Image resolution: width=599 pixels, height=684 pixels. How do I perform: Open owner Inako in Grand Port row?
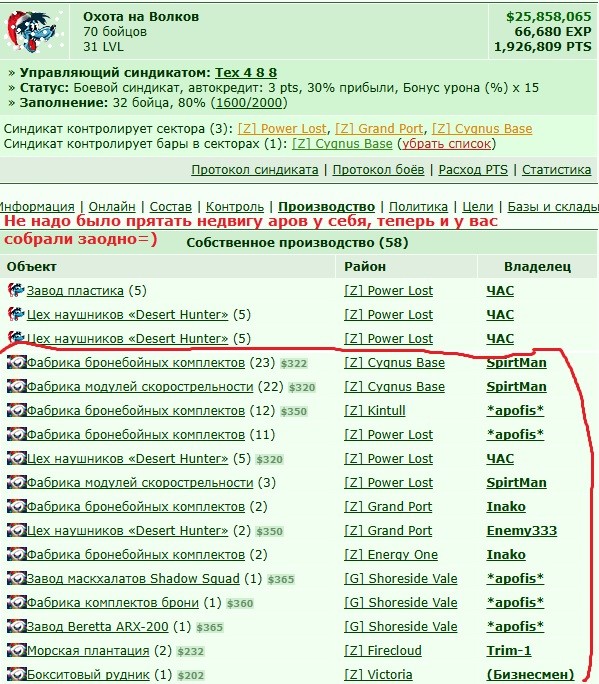(x=506, y=506)
